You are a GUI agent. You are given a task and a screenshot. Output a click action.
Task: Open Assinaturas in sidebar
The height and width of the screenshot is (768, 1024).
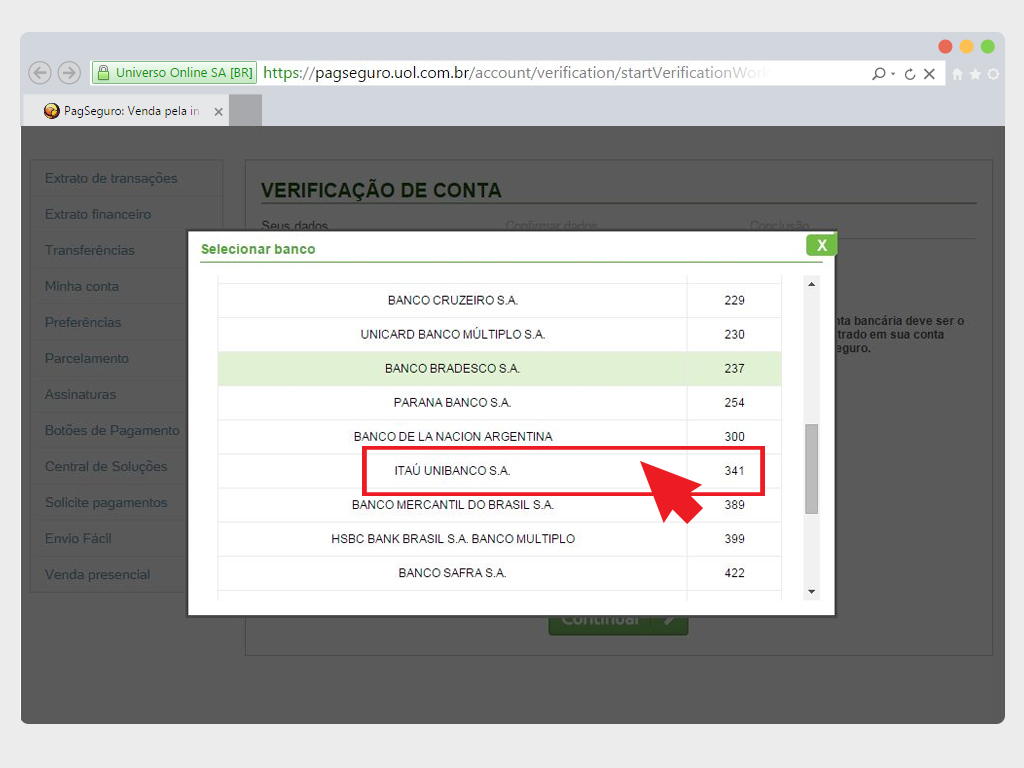[x=80, y=394]
